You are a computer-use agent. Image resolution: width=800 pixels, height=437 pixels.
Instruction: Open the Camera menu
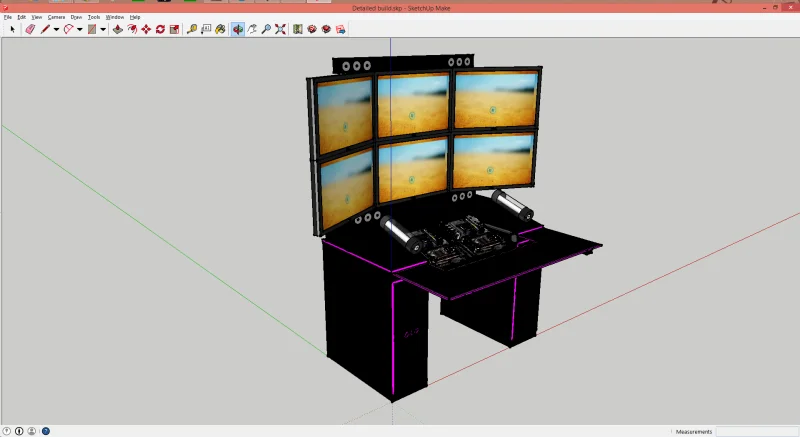coord(56,17)
